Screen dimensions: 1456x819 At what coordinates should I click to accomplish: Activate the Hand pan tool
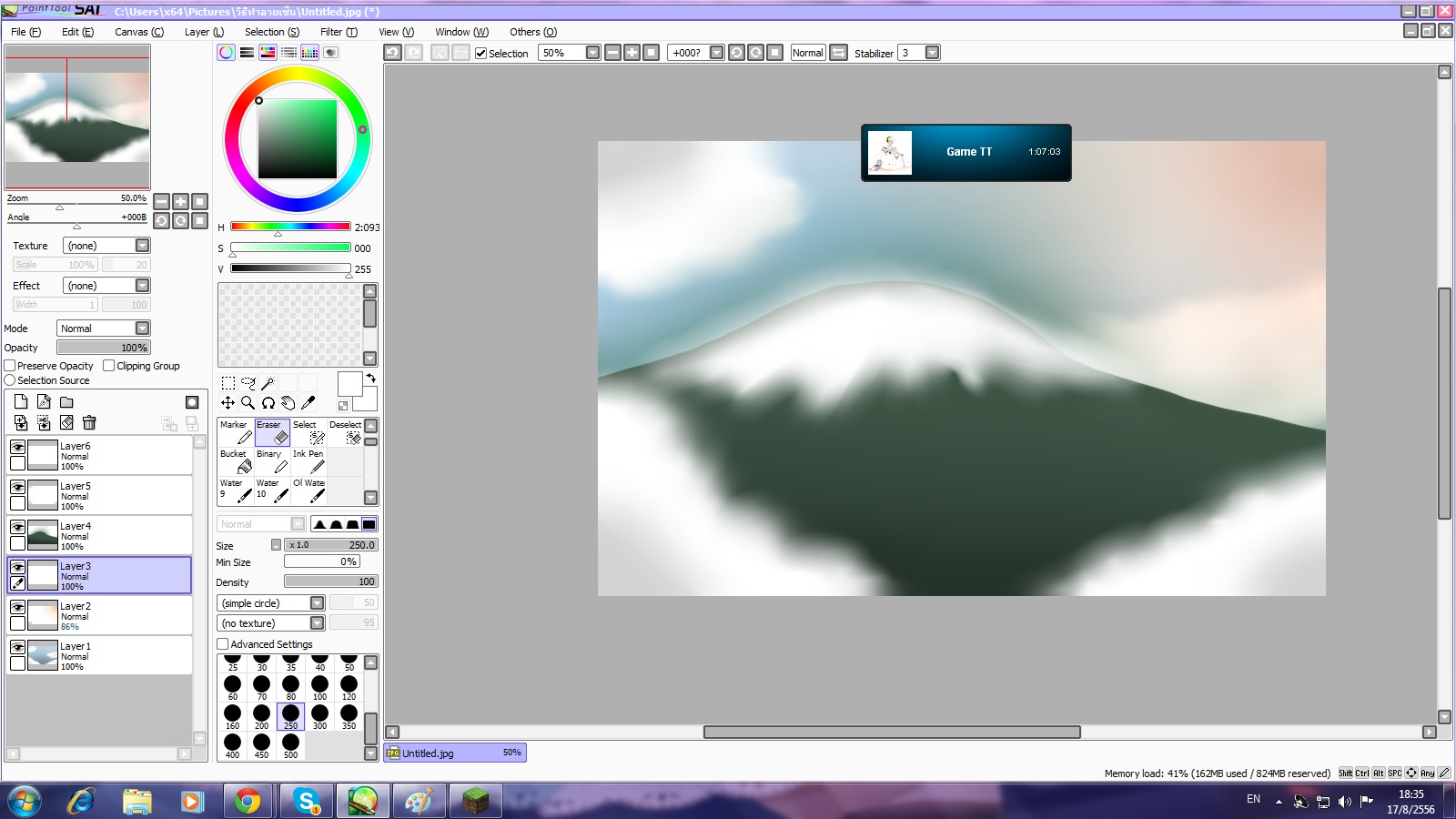(x=288, y=403)
